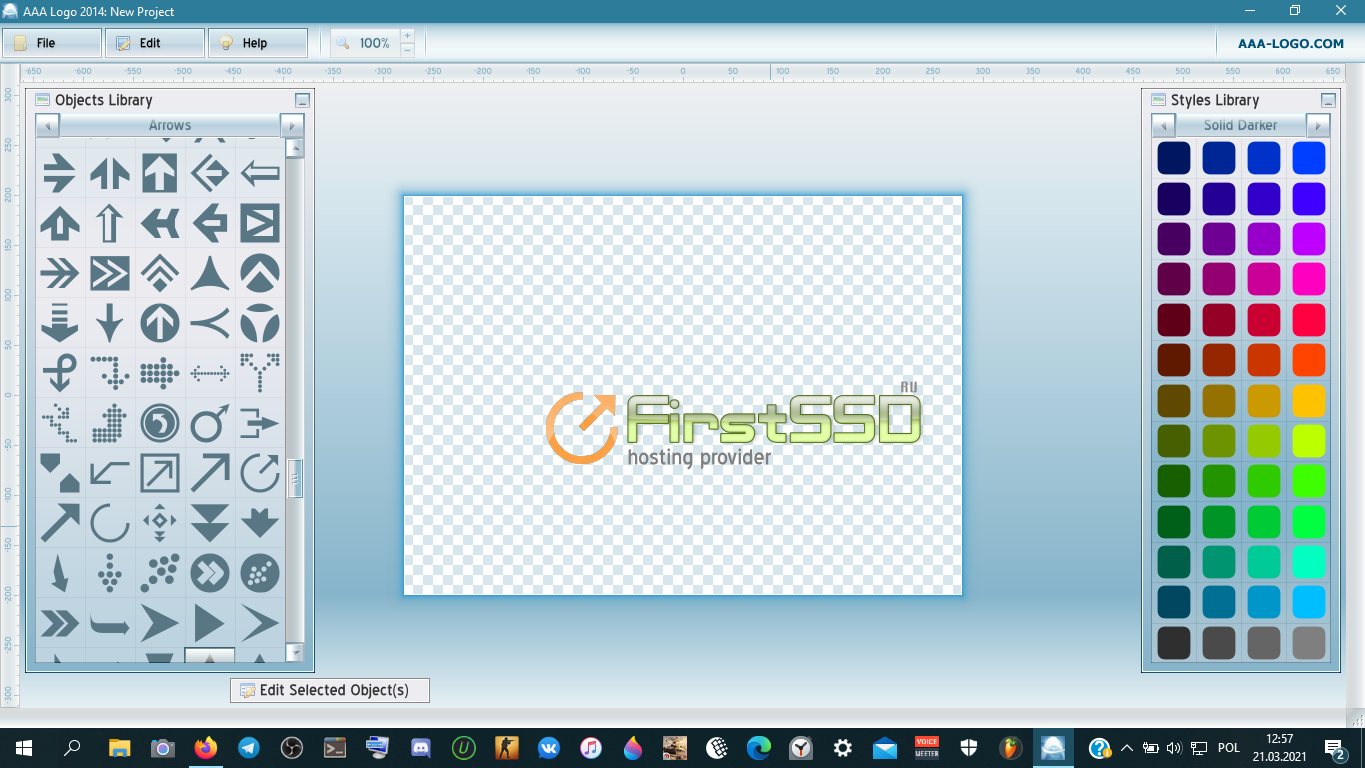
Task: Open the Solid Darker style list
Action: [x=1241, y=126]
